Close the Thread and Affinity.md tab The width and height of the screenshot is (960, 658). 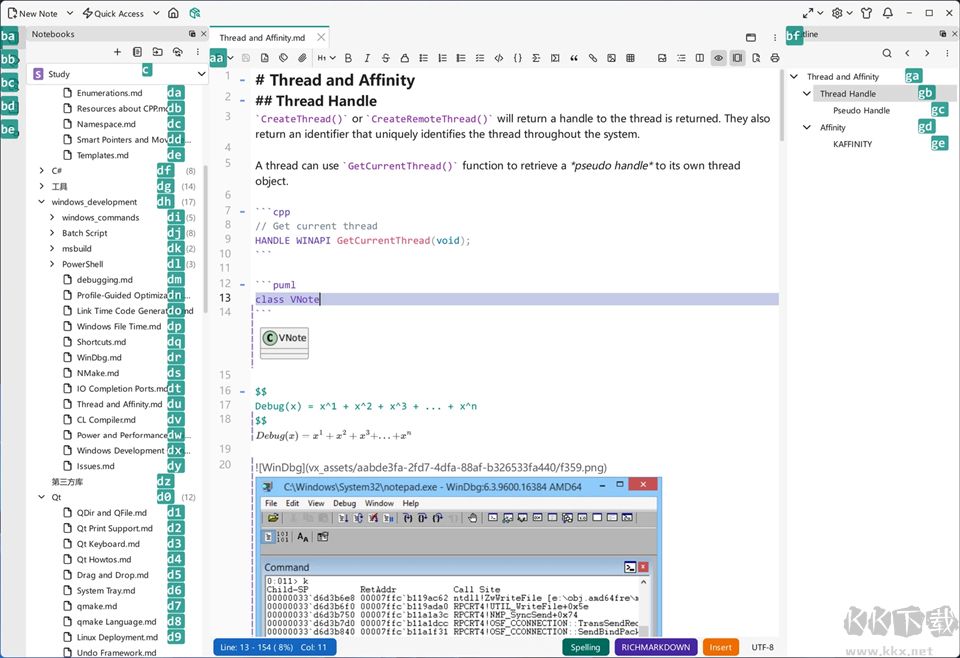[x=321, y=37]
